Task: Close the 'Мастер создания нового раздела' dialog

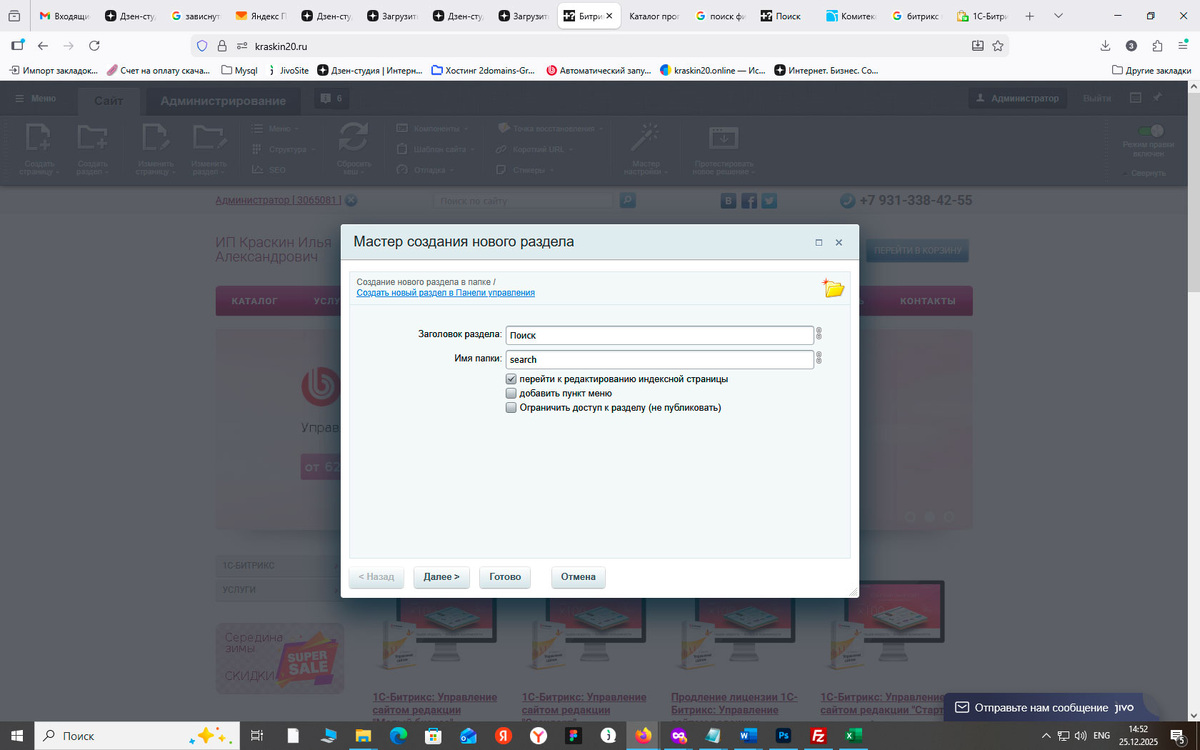Action: click(839, 242)
